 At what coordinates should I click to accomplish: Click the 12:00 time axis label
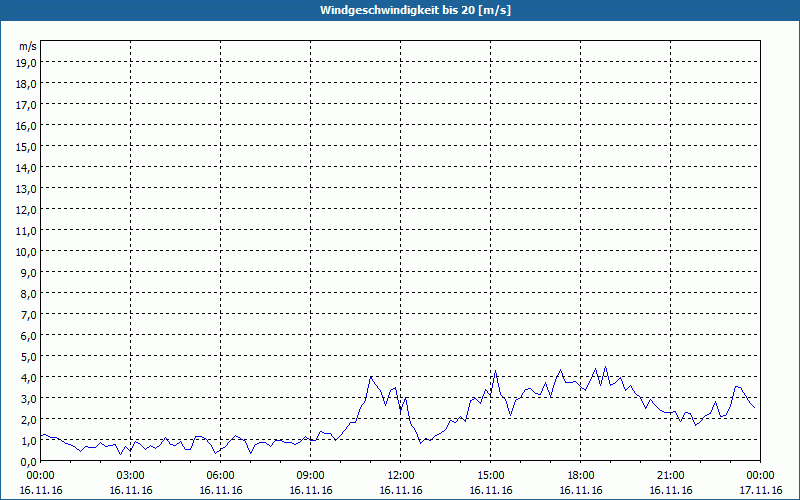tap(401, 476)
